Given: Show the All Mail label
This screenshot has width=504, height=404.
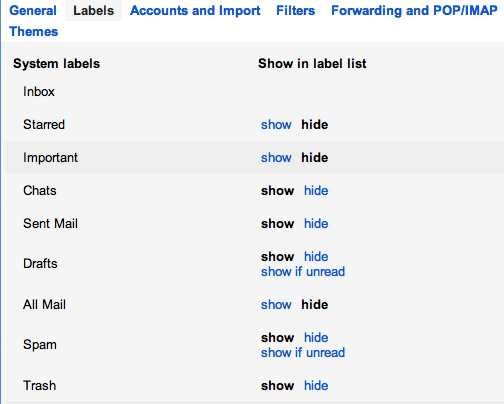Looking at the screenshot, I should tap(276, 305).
